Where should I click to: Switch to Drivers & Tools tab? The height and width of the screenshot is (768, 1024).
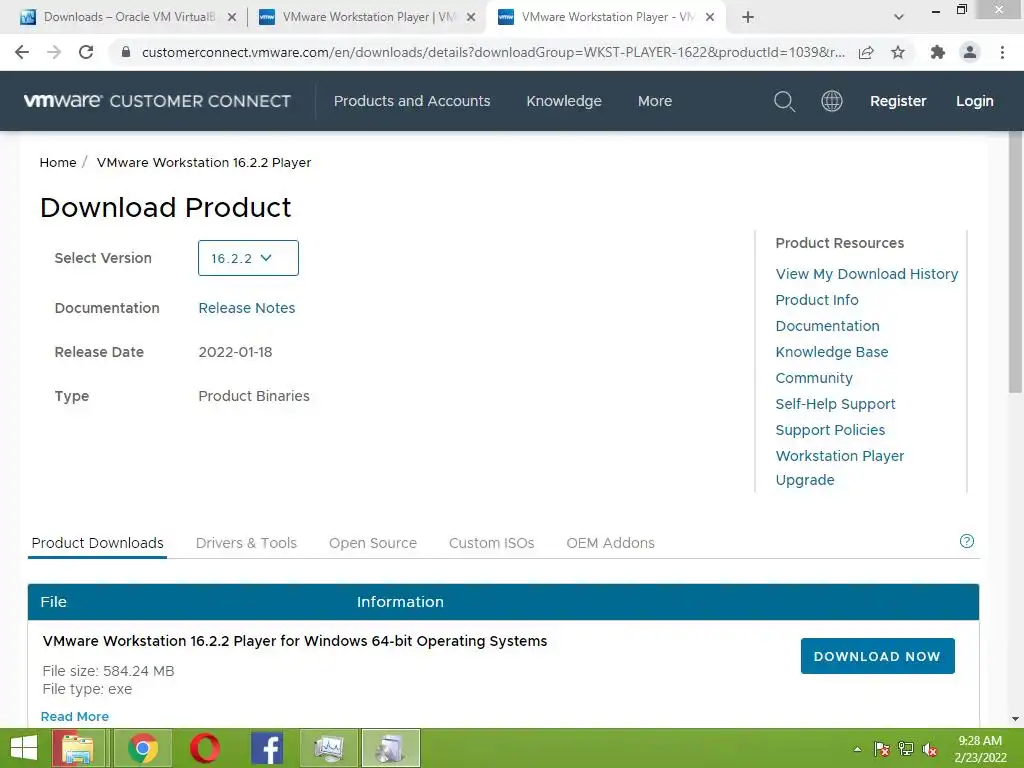246,543
